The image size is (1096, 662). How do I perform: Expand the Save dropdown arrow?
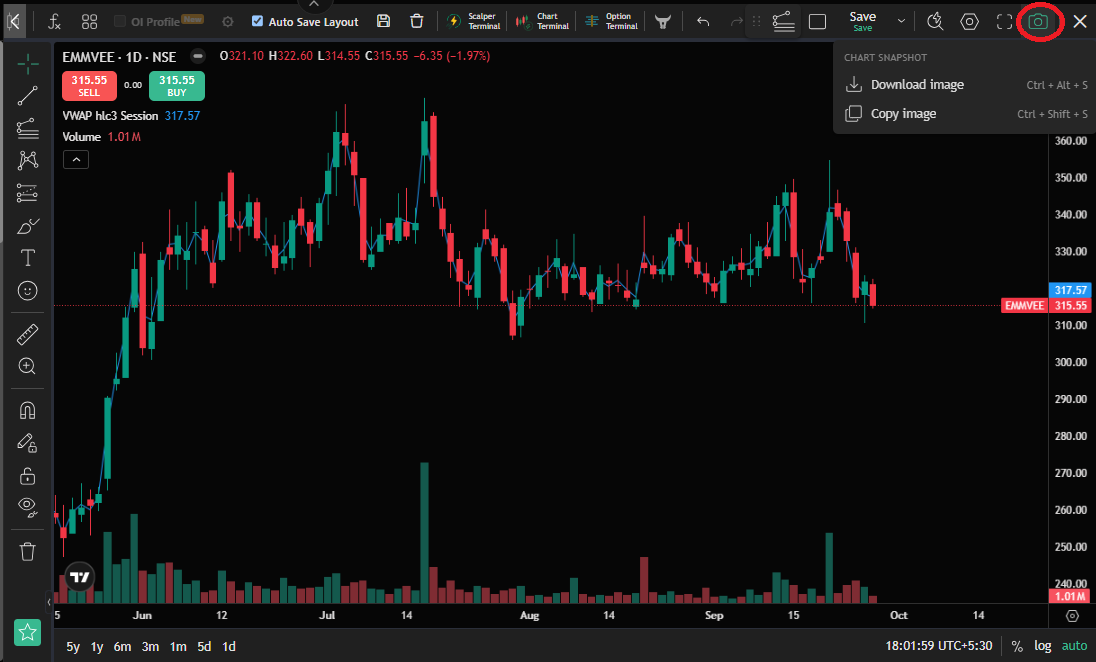901,21
